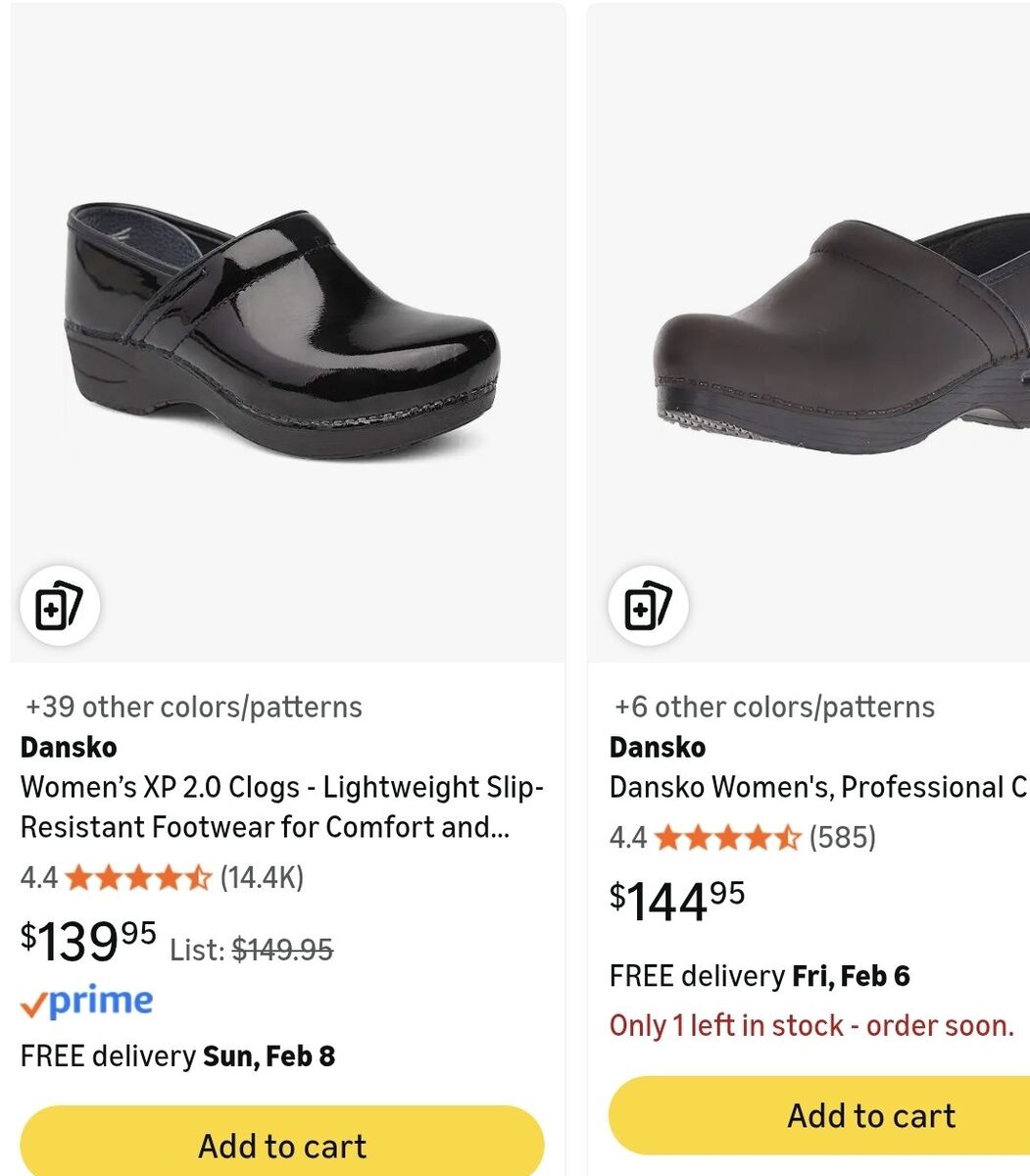This screenshot has height=1176, width=1030.
Task: Show +39 other colors/patterns
Action: click(x=194, y=707)
